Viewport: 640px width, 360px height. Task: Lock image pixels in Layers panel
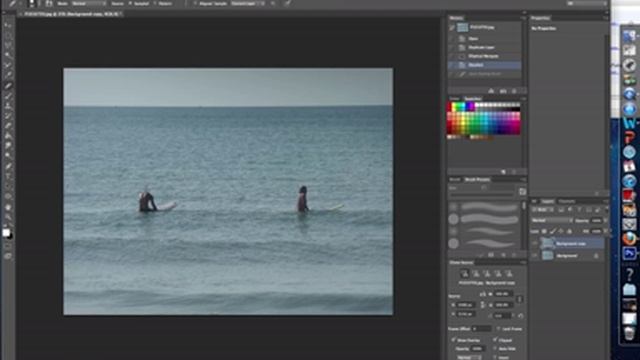coord(553,231)
